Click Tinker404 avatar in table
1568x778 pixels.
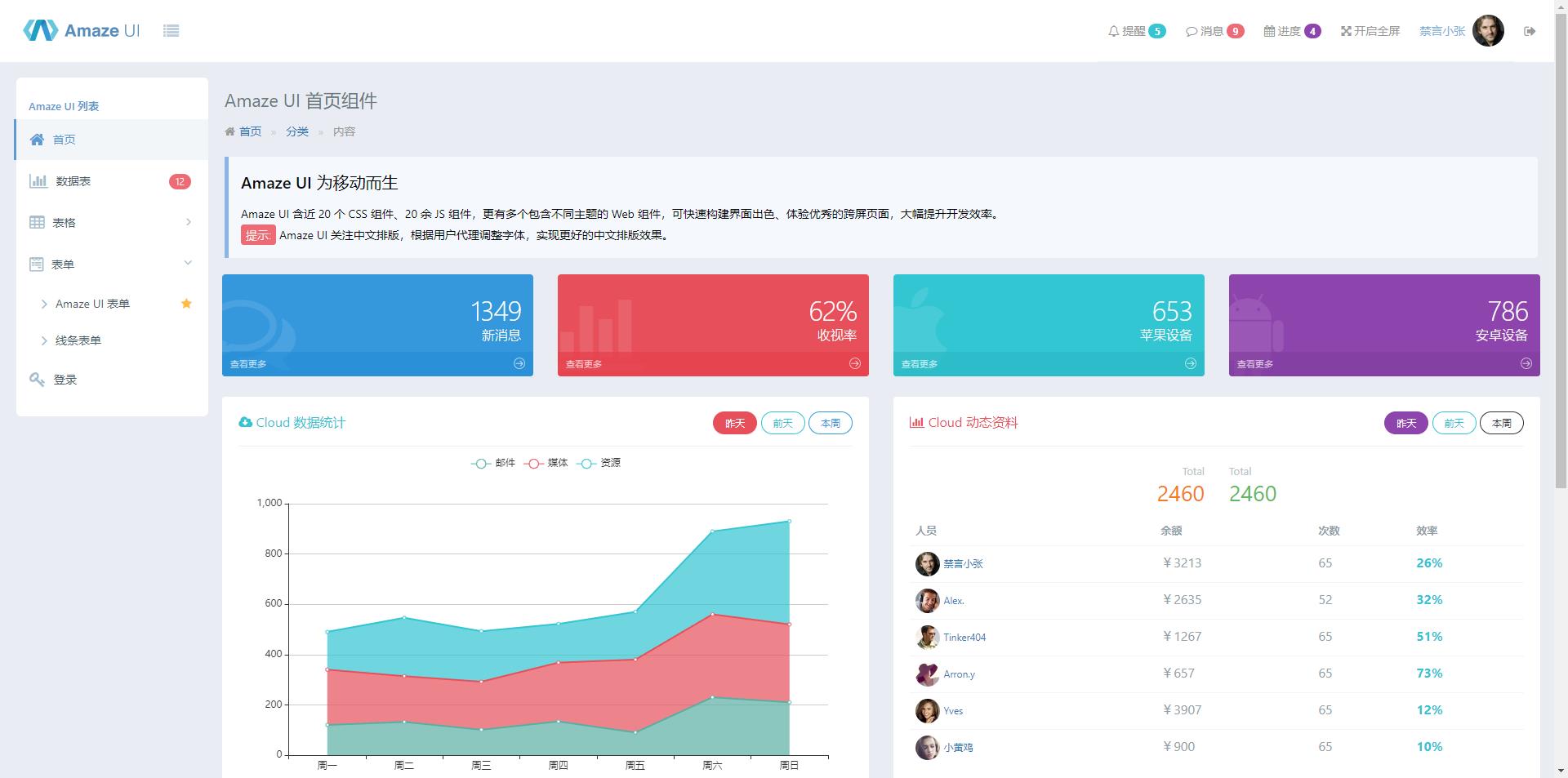tap(927, 638)
